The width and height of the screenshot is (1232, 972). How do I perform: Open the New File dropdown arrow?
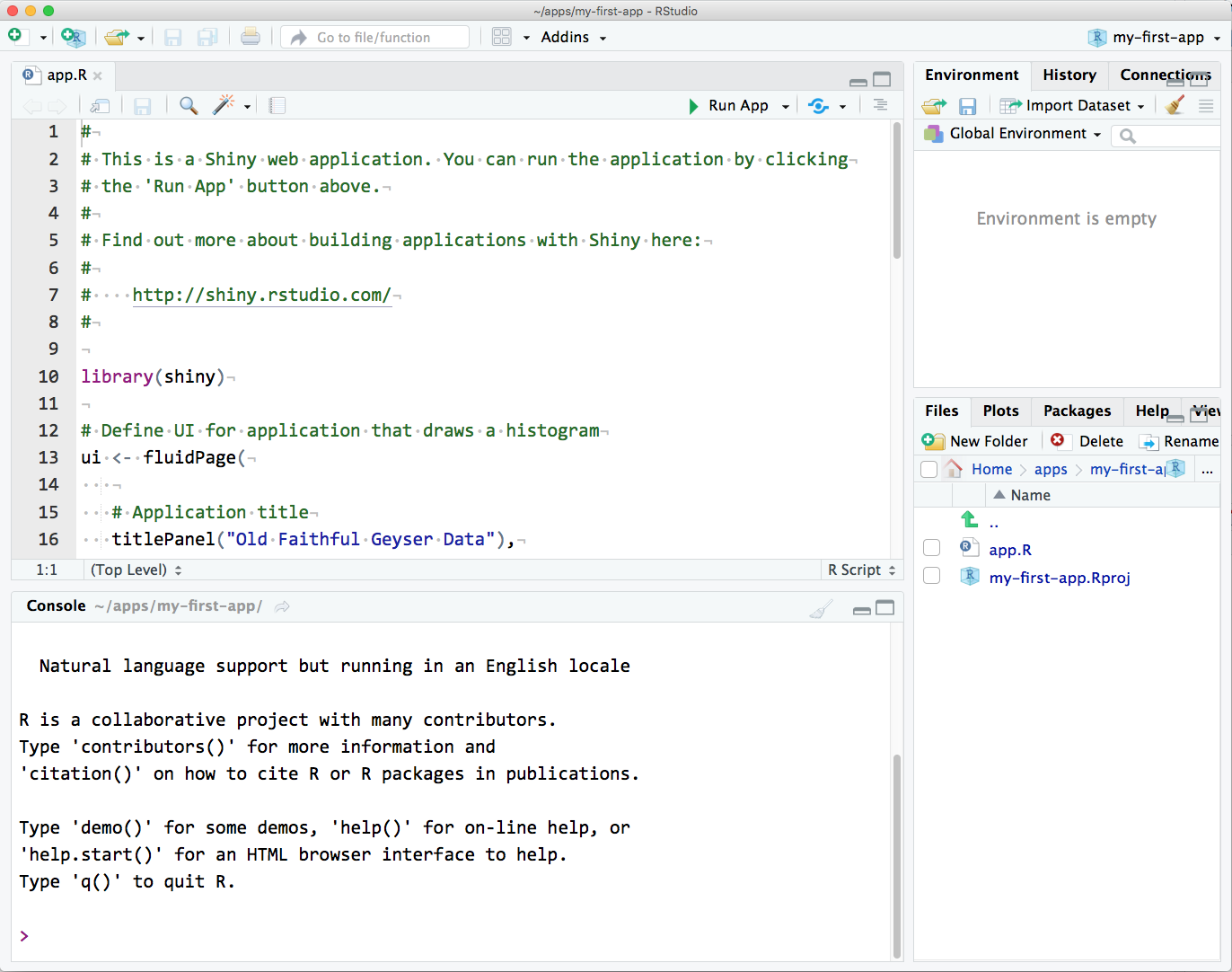(43, 38)
